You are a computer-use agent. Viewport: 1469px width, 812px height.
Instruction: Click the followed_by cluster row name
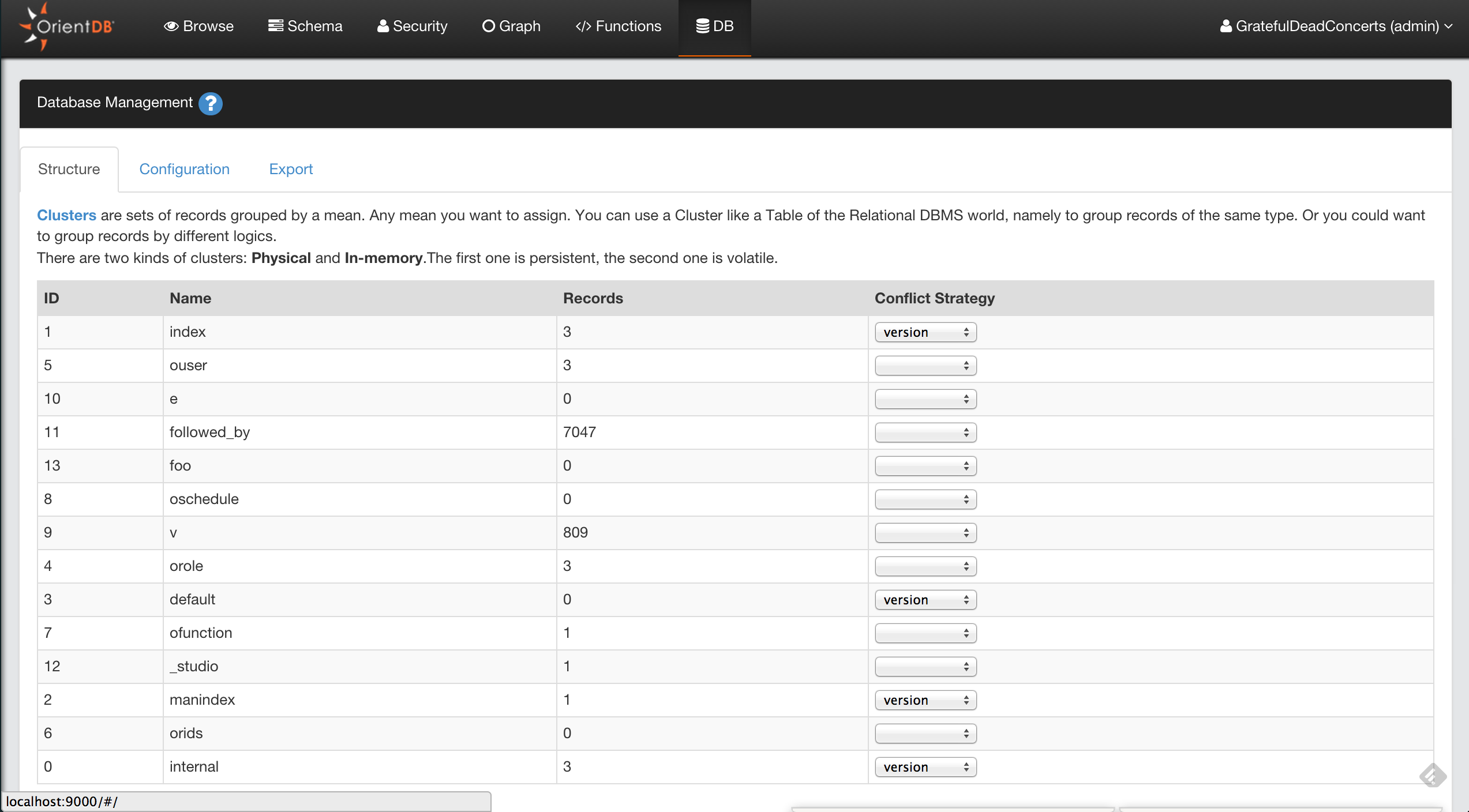point(209,432)
